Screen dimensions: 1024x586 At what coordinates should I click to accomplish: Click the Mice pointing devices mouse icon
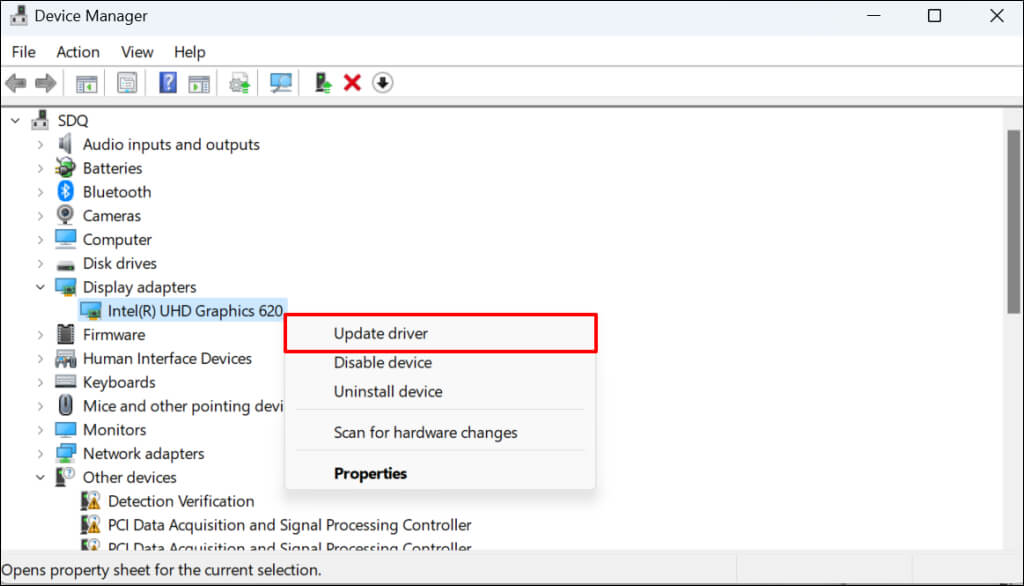[x=65, y=406]
